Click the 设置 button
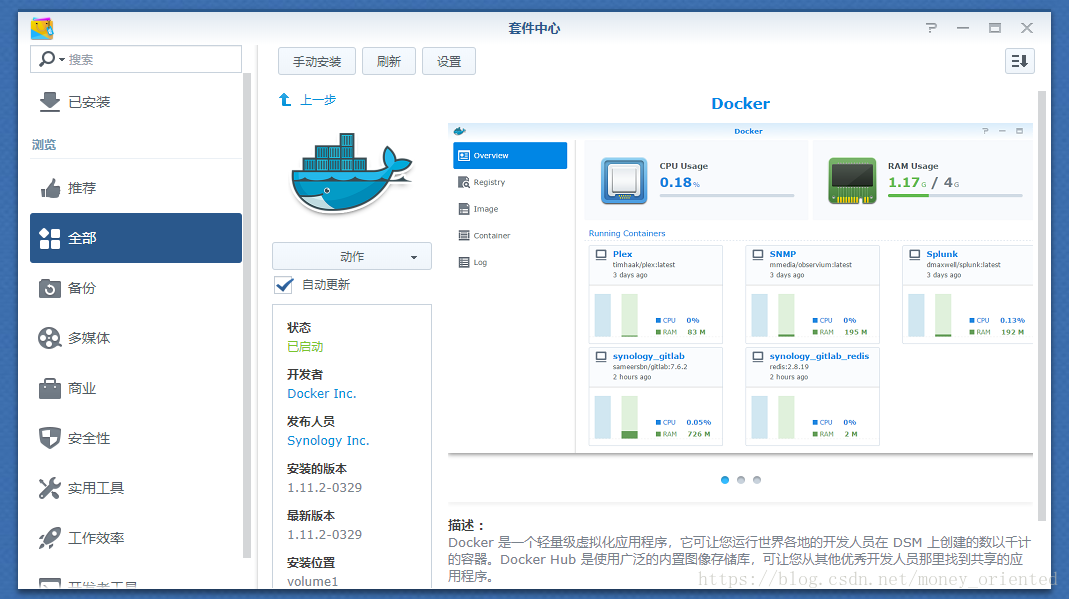The height and width of the screenshot is (599, 1069). coord(449,61)
